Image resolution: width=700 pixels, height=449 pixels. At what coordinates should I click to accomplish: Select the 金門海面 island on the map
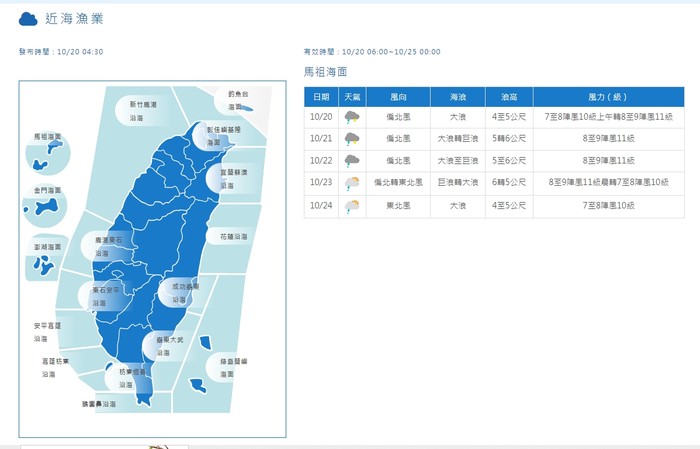[46, 207]
